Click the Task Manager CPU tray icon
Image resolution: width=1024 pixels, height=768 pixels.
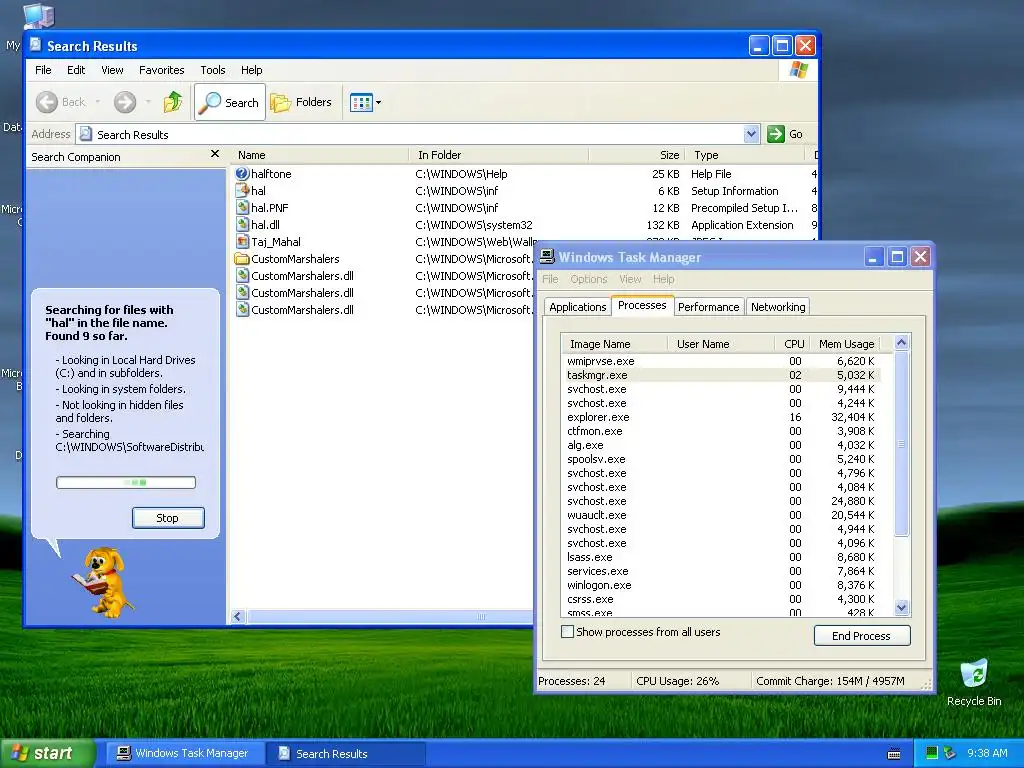tap(932, 753)
